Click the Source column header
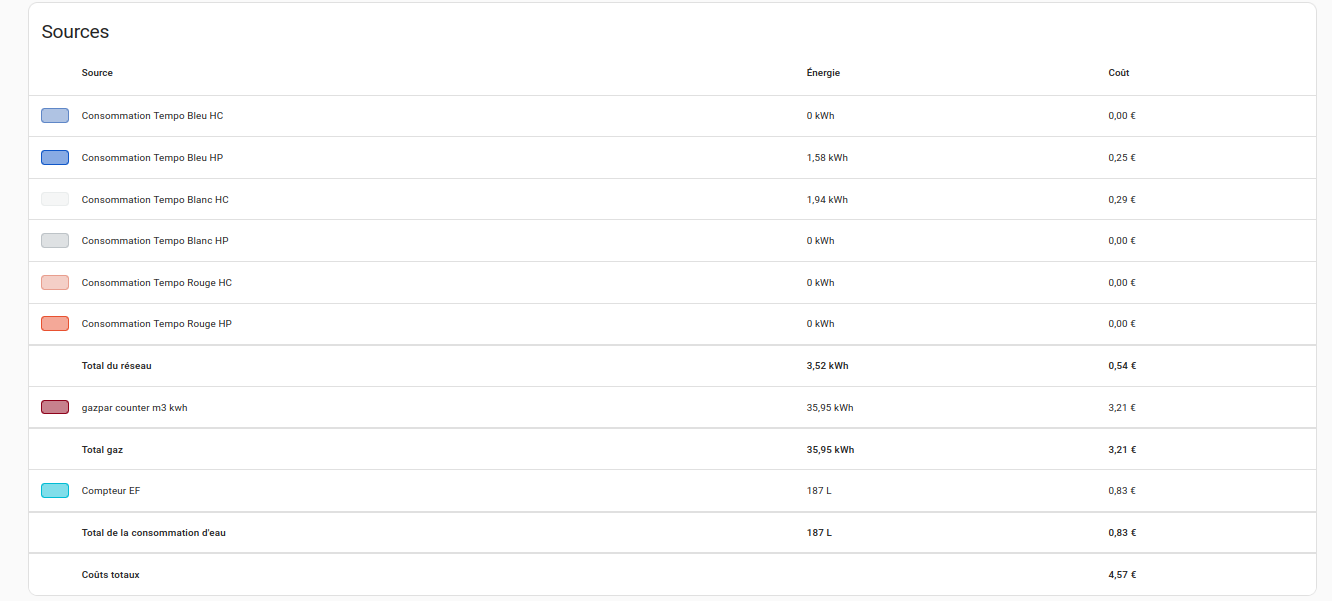This screenshot has height=601, width=1332. coord(97,73)
